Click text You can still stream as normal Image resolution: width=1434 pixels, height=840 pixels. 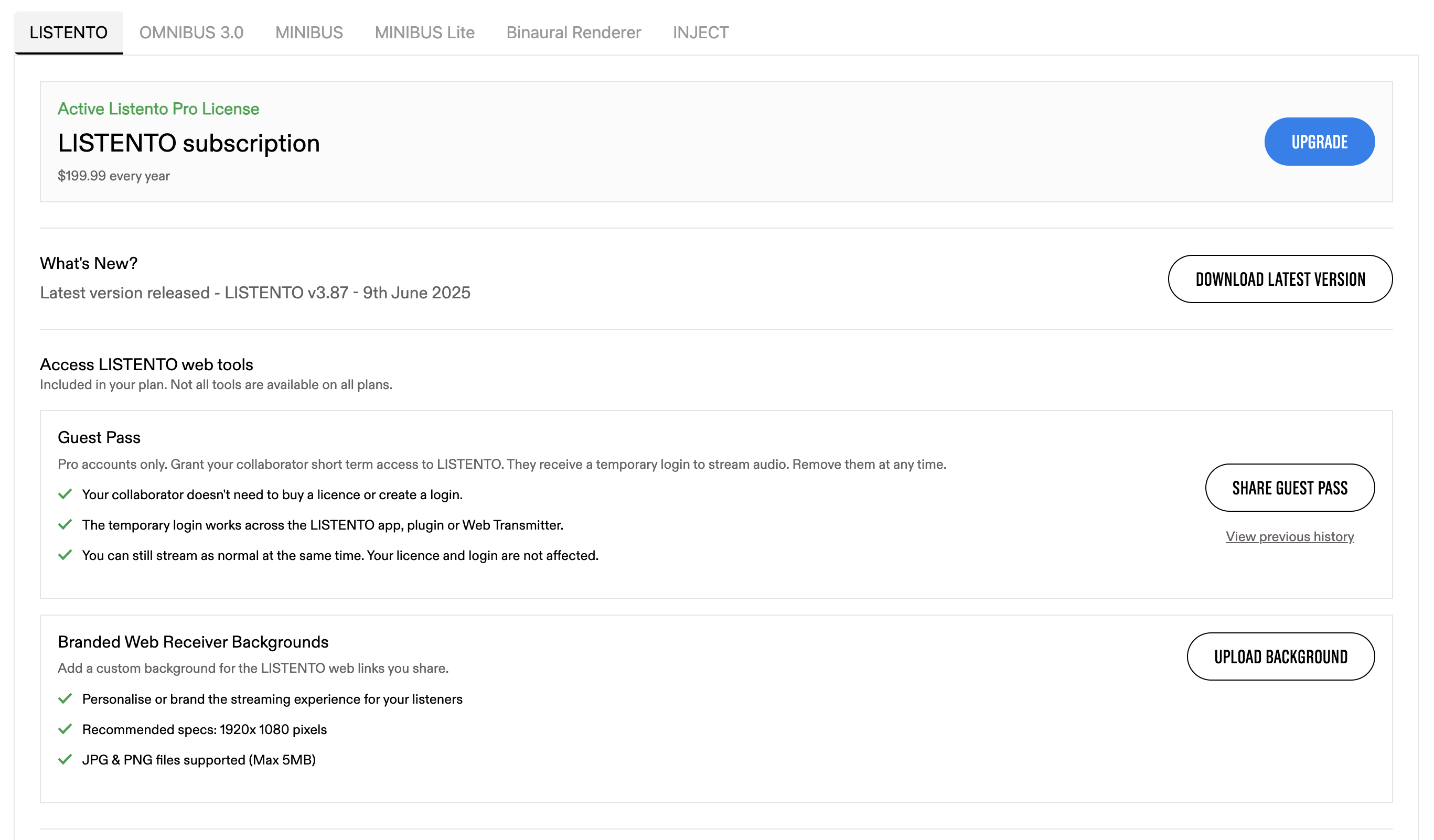coord(340,556)
